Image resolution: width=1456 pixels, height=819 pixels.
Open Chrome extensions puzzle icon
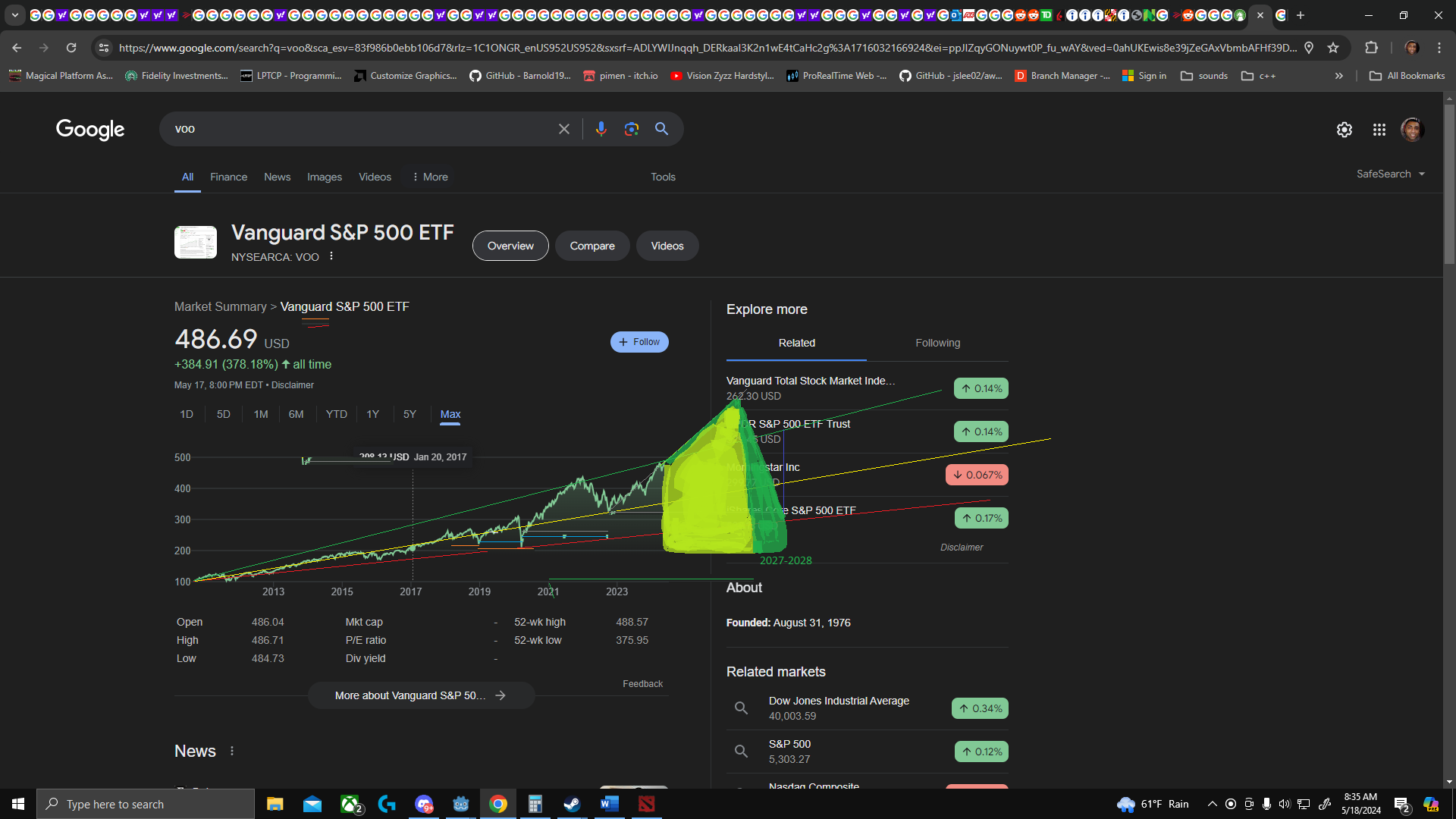click(1371, 48)
